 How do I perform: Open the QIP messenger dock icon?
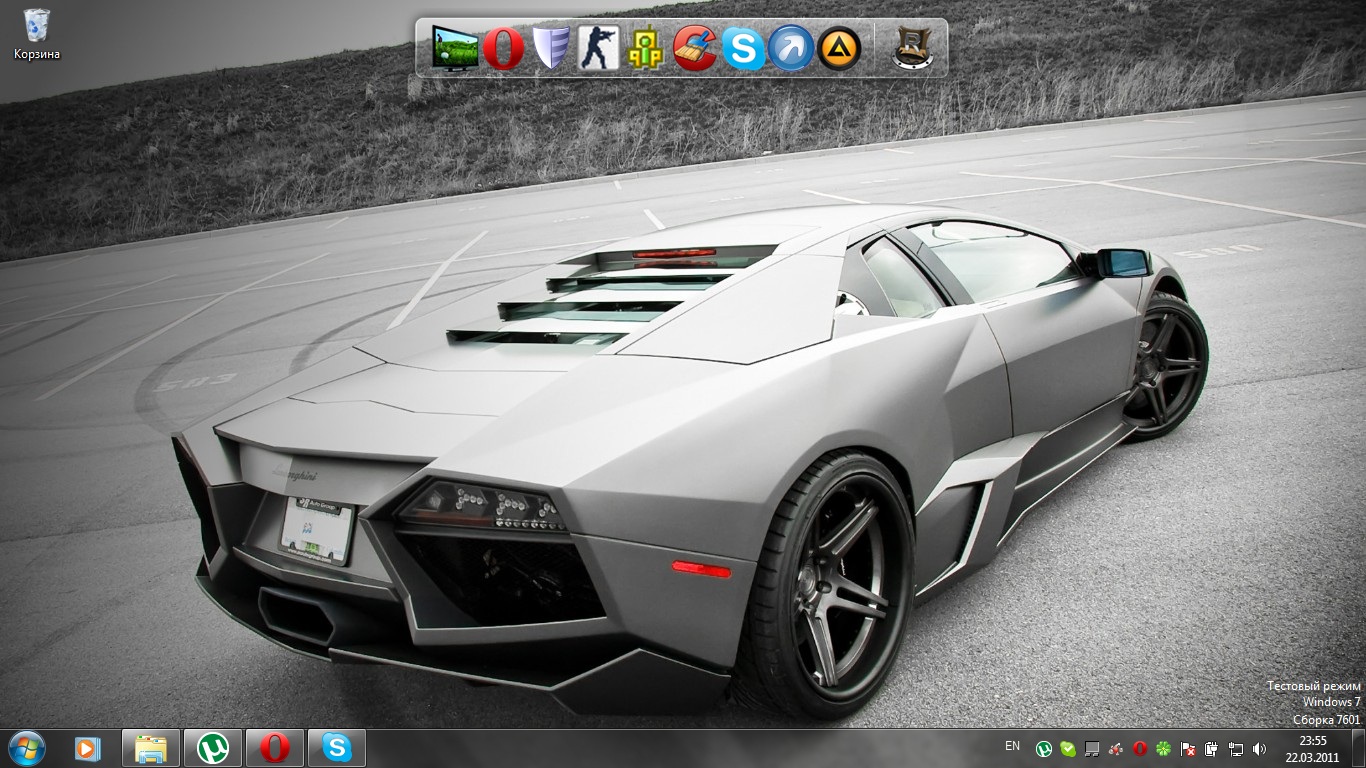pyautogui.click(x=647, y=48)
